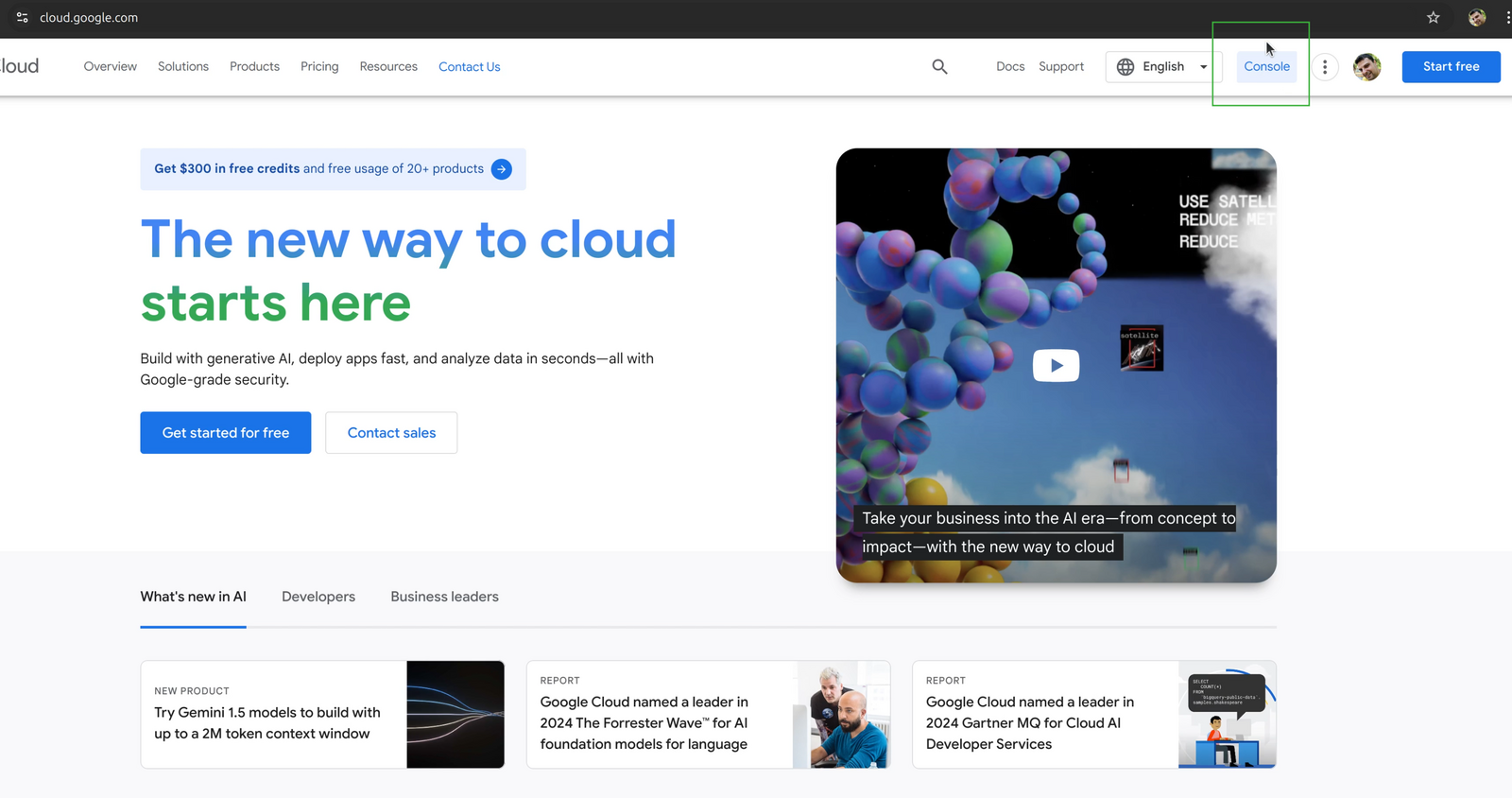Click the search magnifier icon
Screen dimensions: 1512x798
pyautogui.click(x=939, y=66)
